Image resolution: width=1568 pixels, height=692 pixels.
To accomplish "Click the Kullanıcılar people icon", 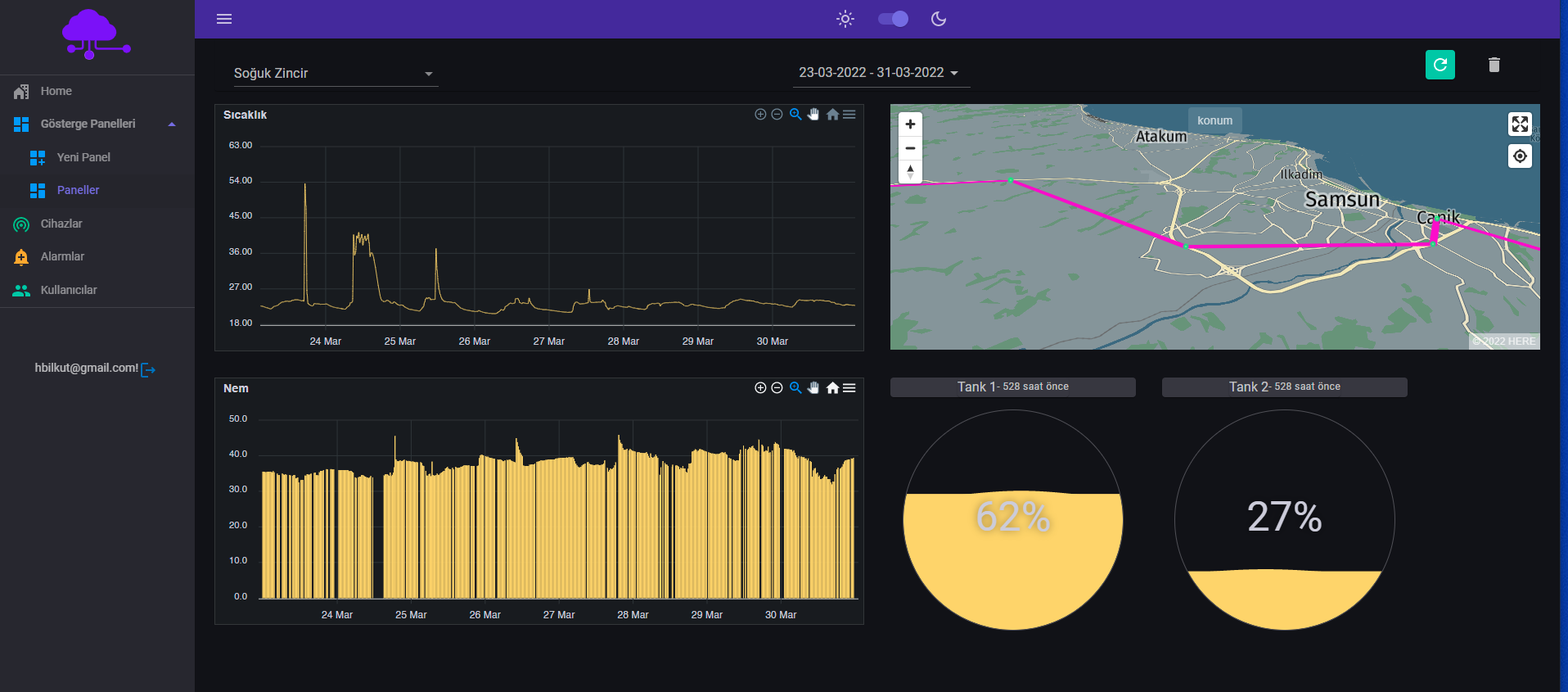I will click(21, 291).
